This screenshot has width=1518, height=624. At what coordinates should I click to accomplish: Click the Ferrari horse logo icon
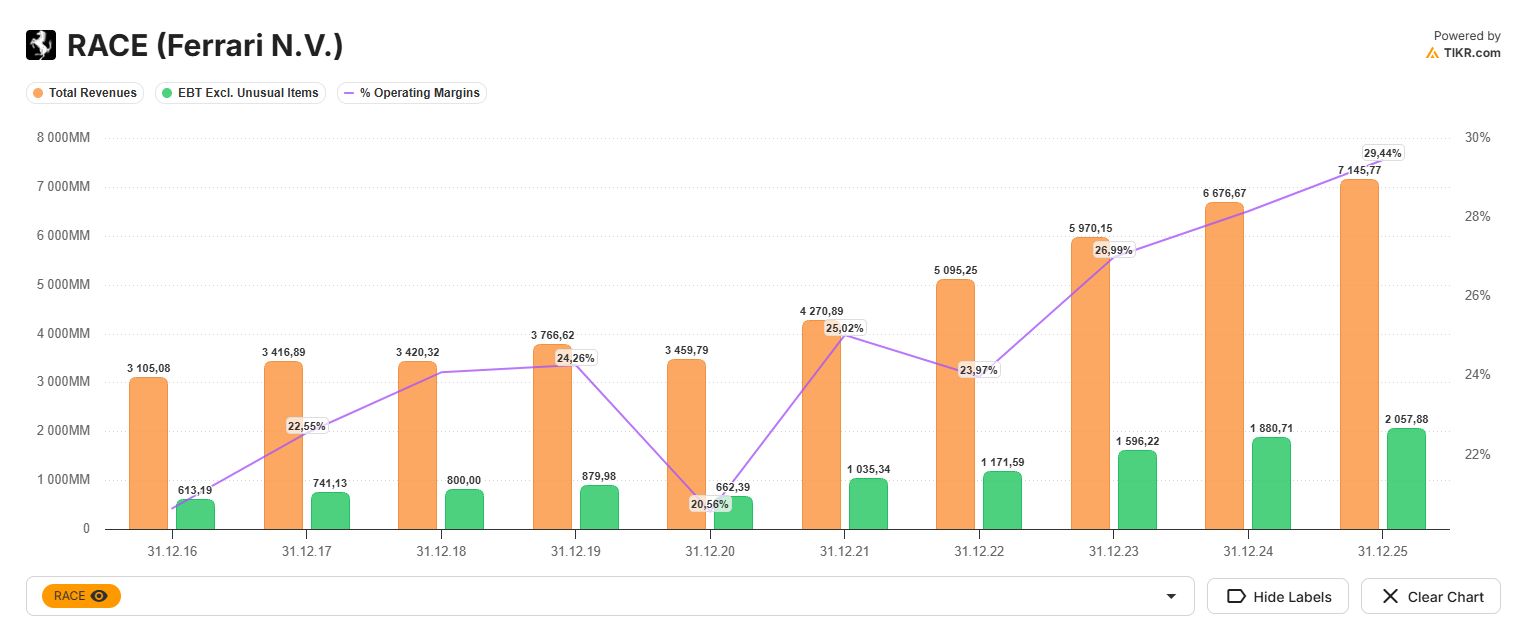[41, 45]
